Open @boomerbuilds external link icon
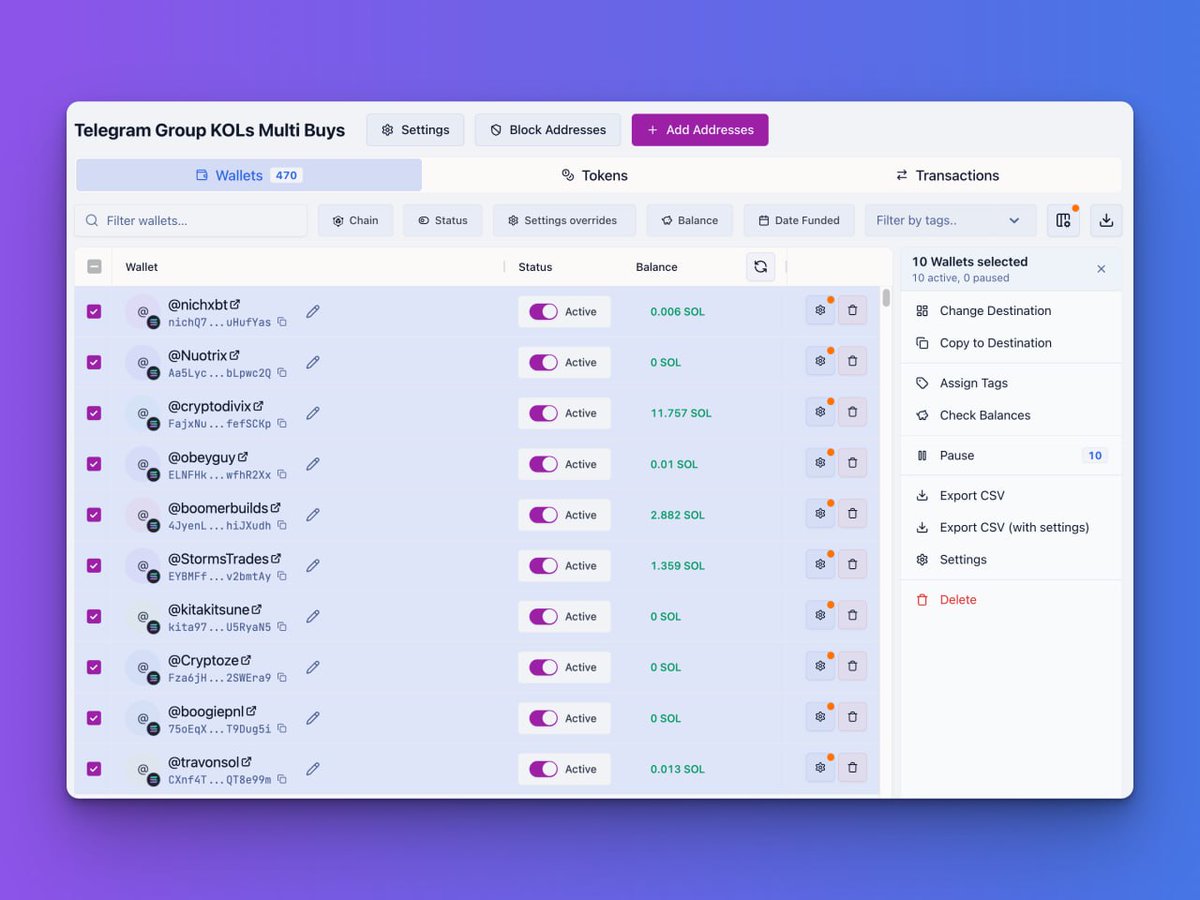This screenshot has height=900, width=1200. click(276, 507)
